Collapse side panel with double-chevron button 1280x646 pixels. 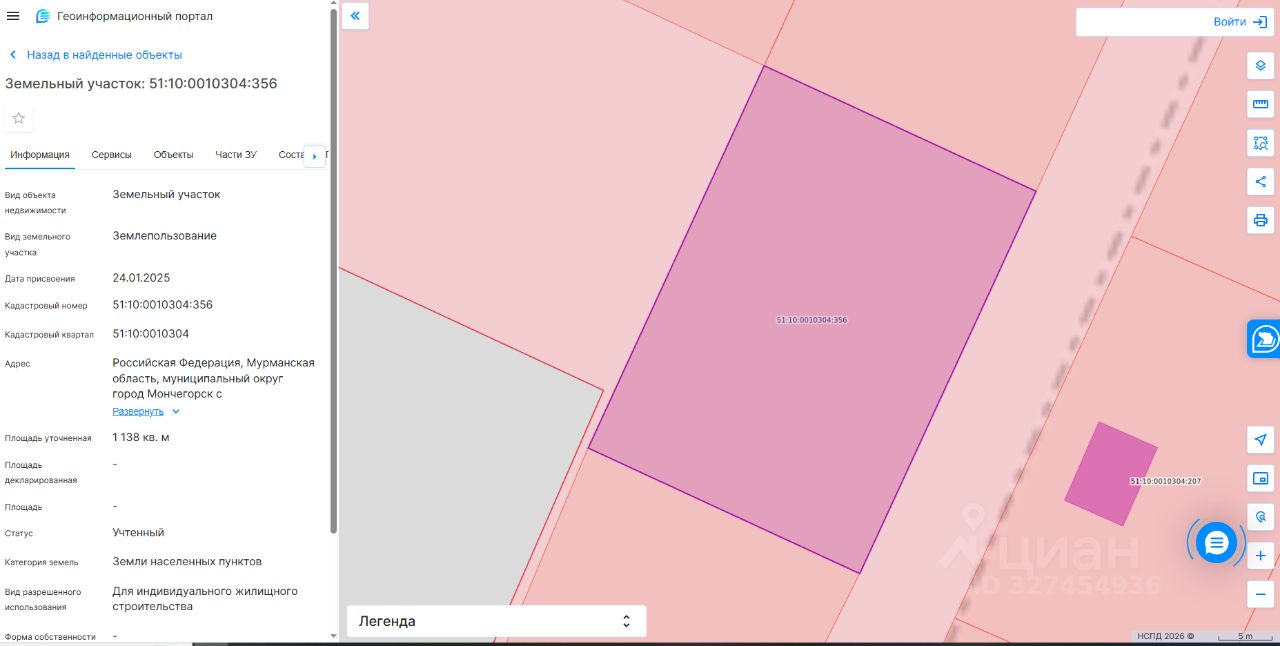(x=355, y=16)
